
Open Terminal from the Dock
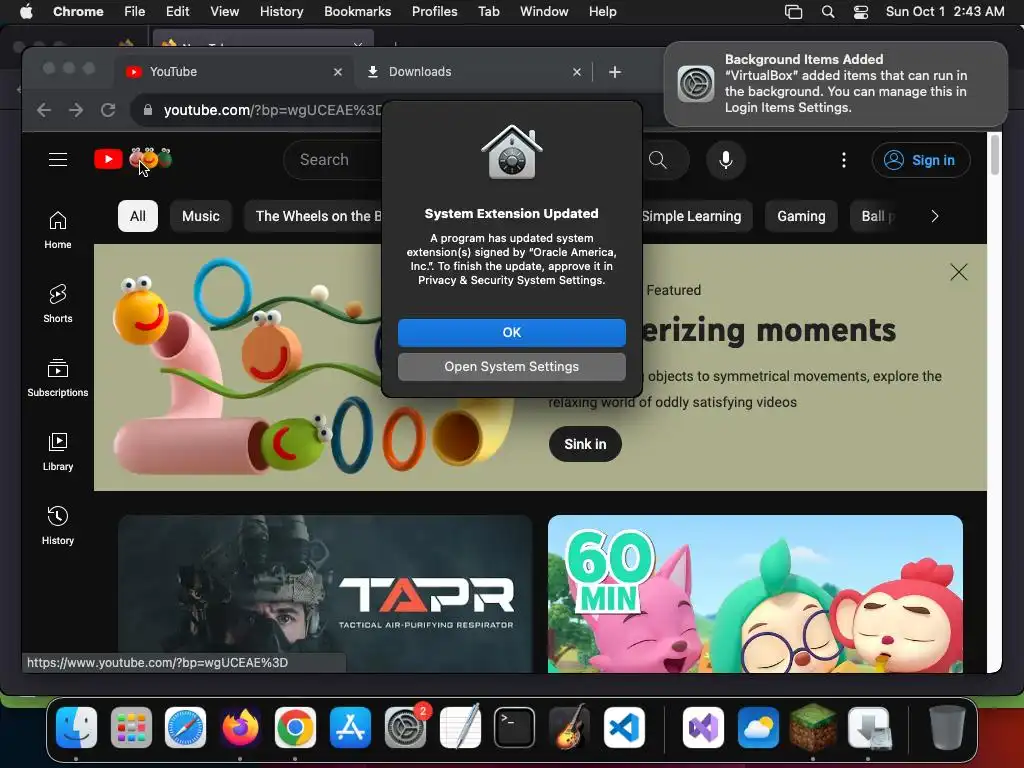[x=515, y=728]
